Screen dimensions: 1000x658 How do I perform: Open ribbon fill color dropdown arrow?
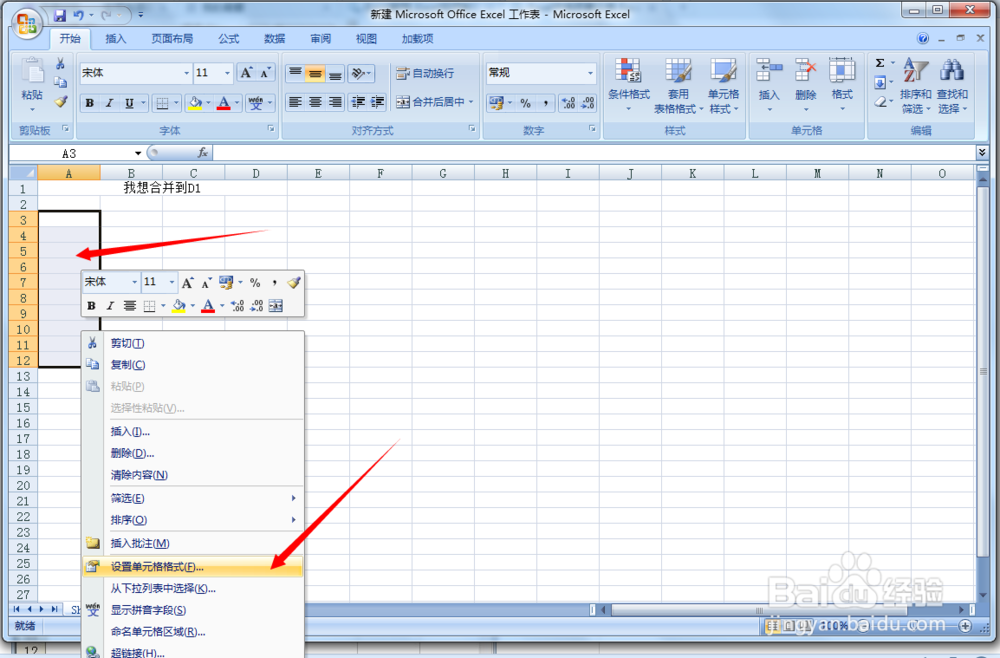pyautogui.click(x=209, y=103)
